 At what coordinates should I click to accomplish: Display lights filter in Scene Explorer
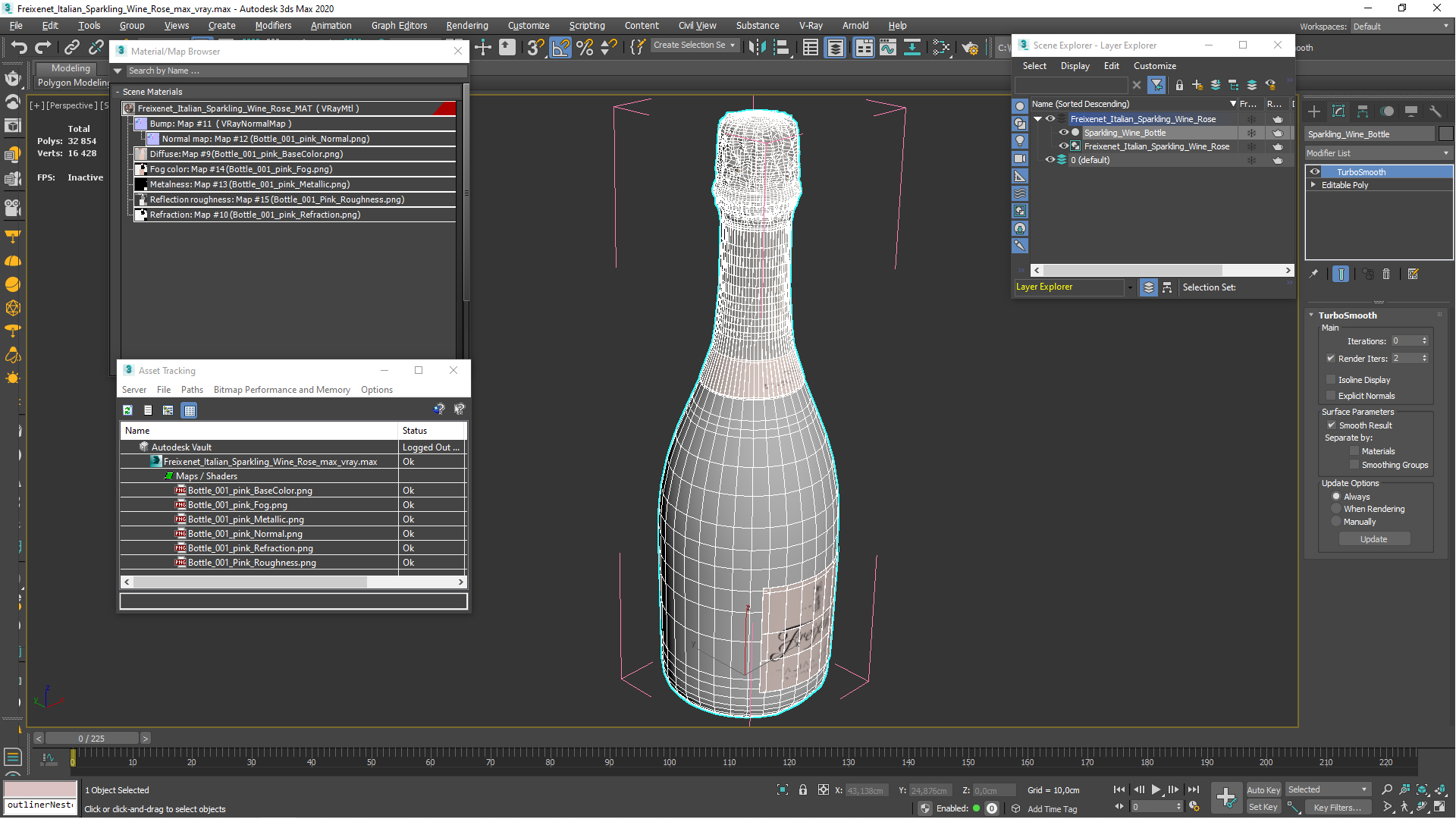[x=1020, y=141]
